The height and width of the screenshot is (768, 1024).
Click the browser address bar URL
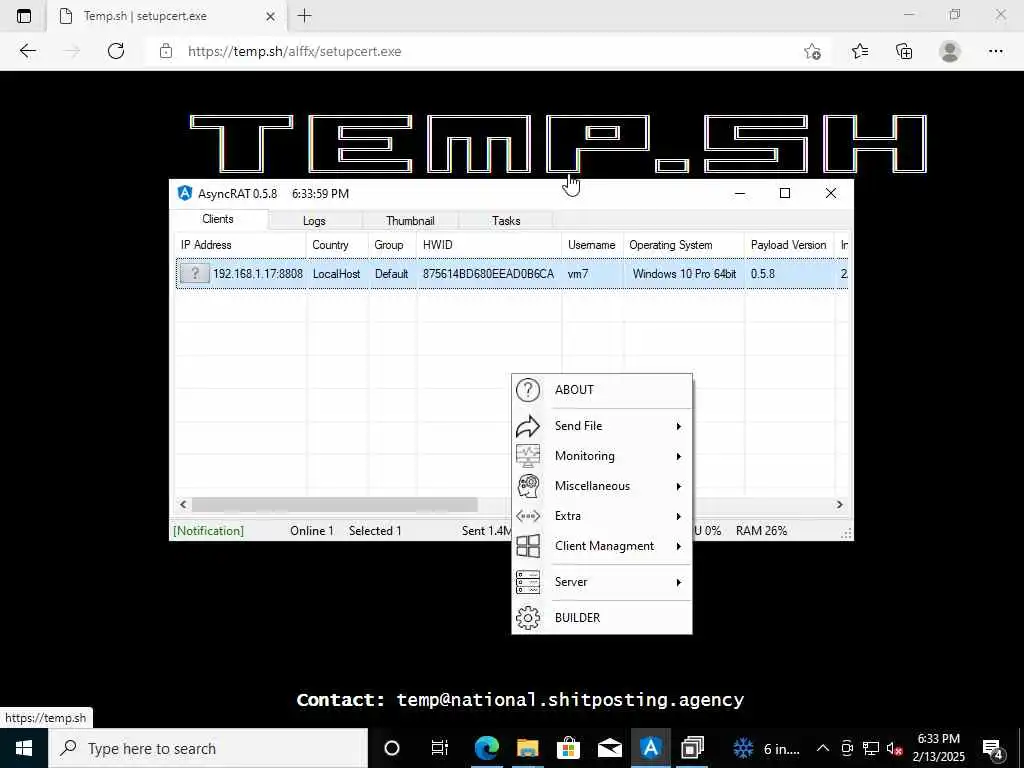(x=295, y=52)
